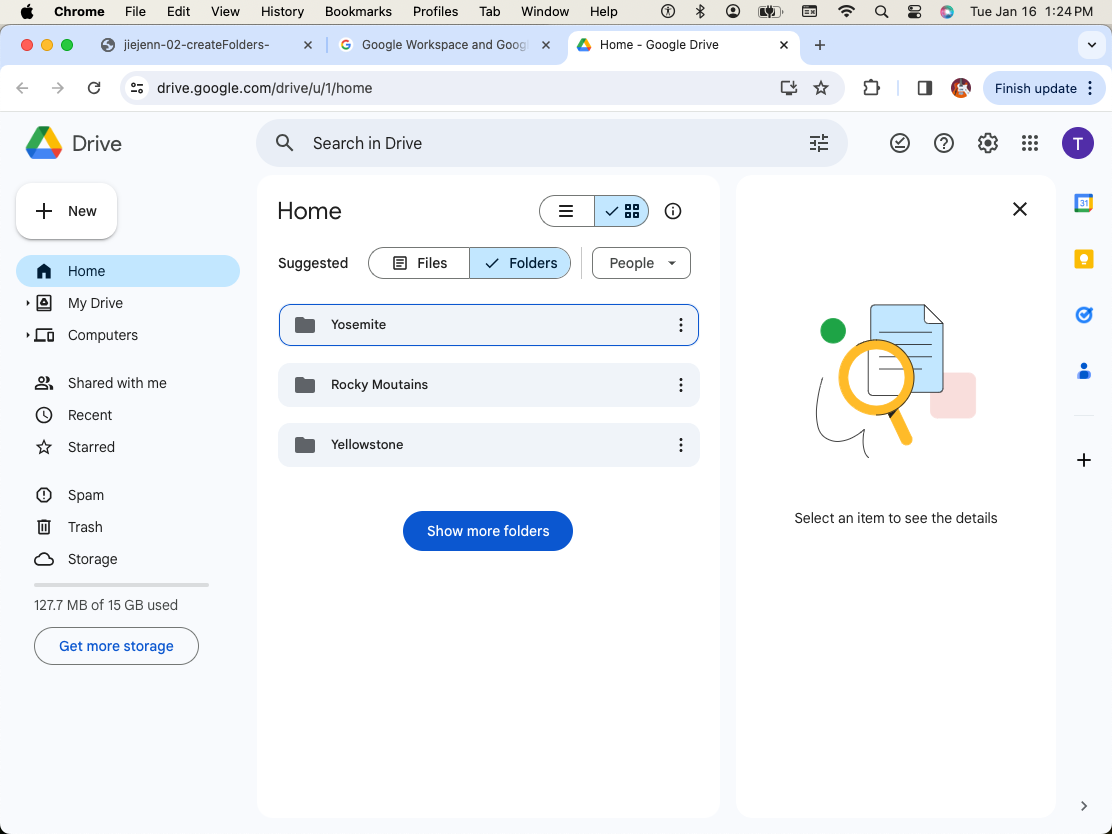Open Spam in sidebar

(x=128, y=495)
